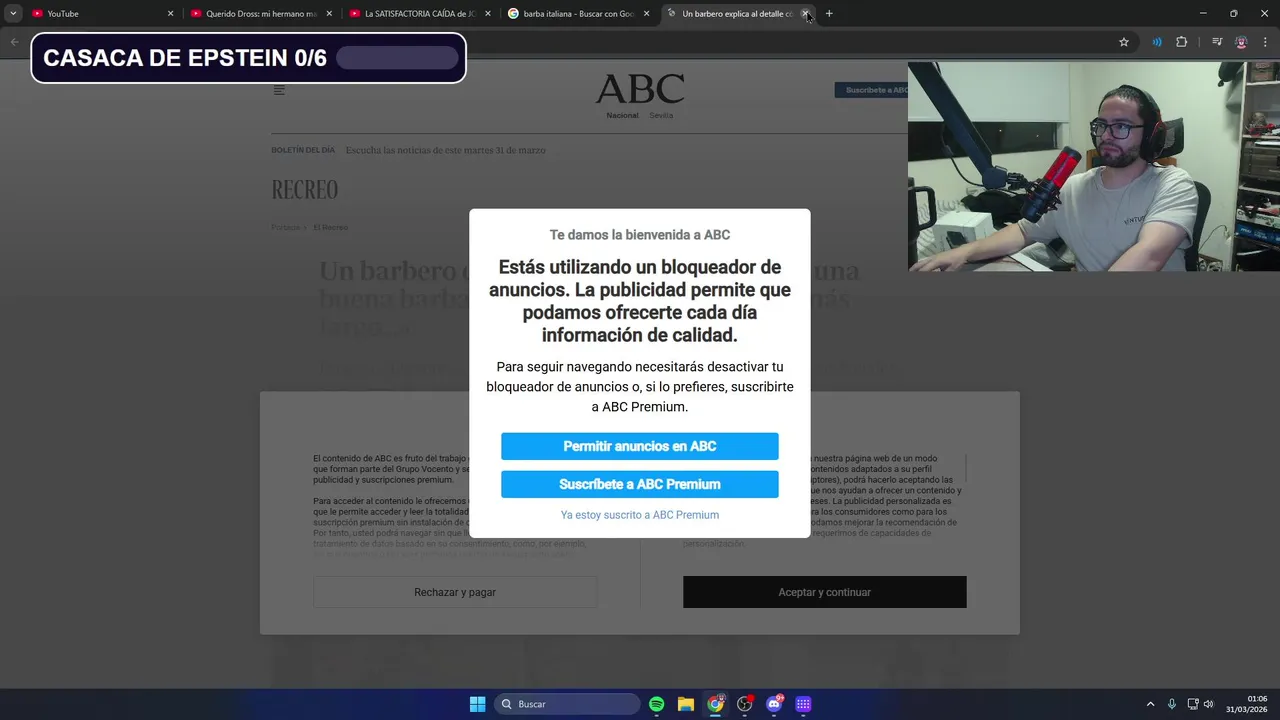Select the Sevilla edition link
Image resolution: width=1280 pixels, height=720 pixels.
[661, 115]
